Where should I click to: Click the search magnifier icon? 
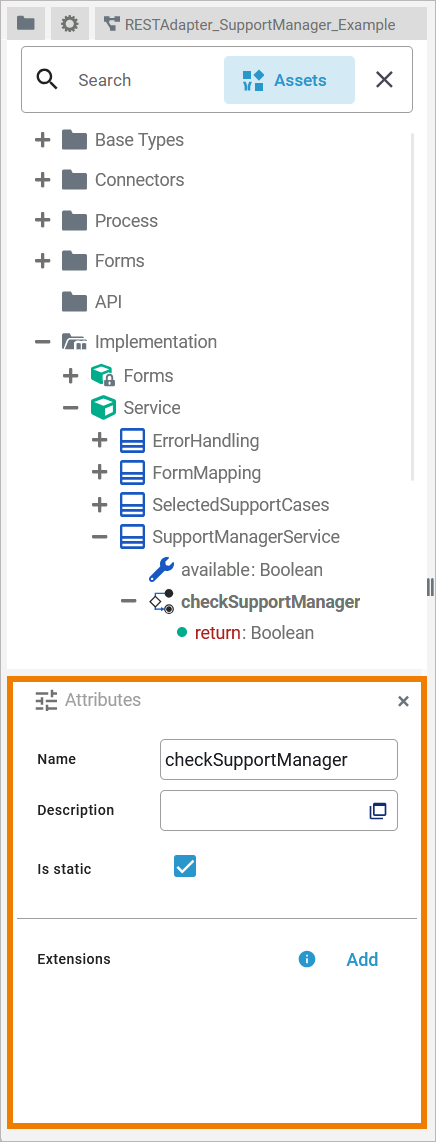click(47, 79)
